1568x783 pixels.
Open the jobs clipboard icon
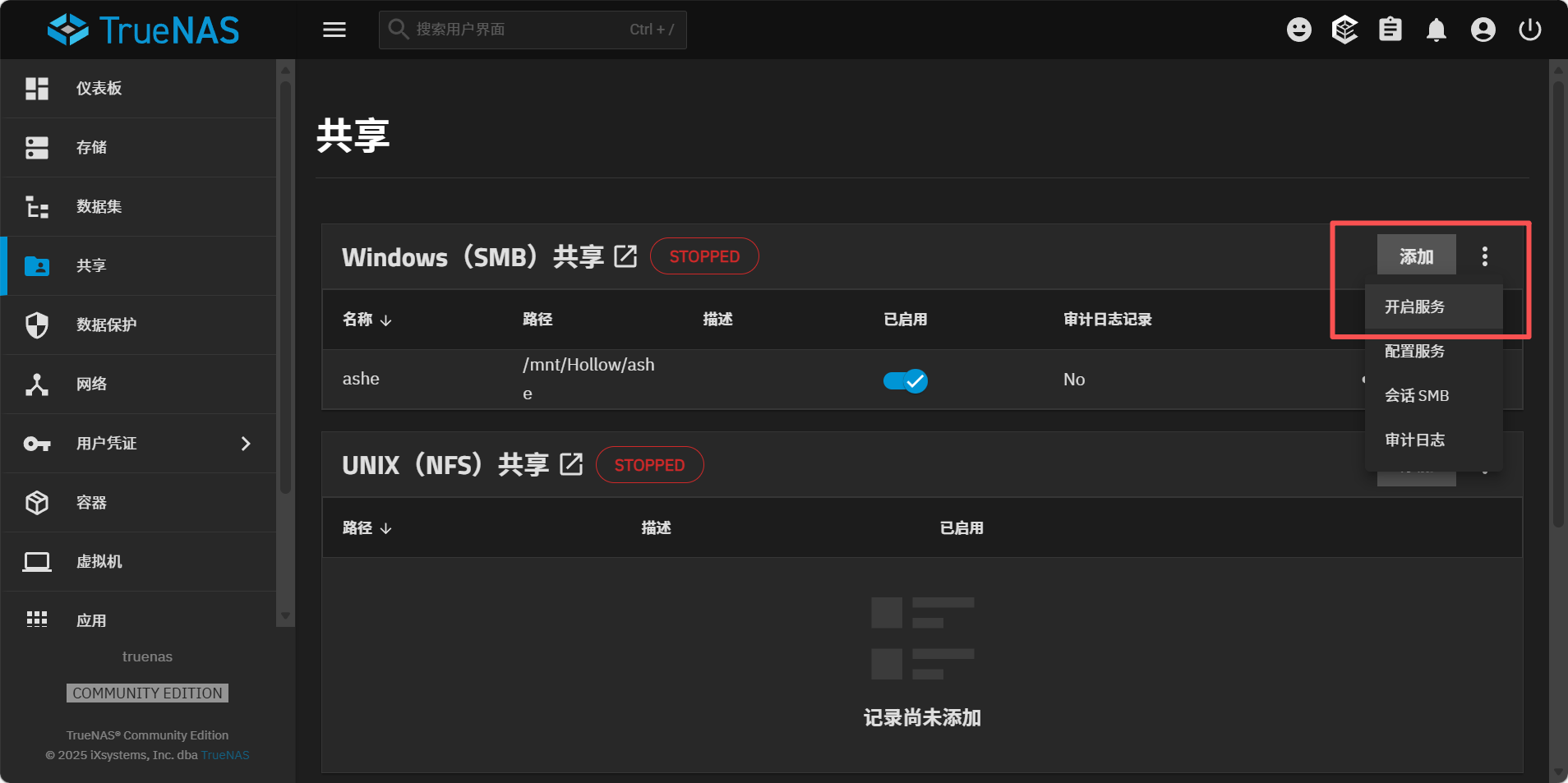click(x=1390, y=30)
